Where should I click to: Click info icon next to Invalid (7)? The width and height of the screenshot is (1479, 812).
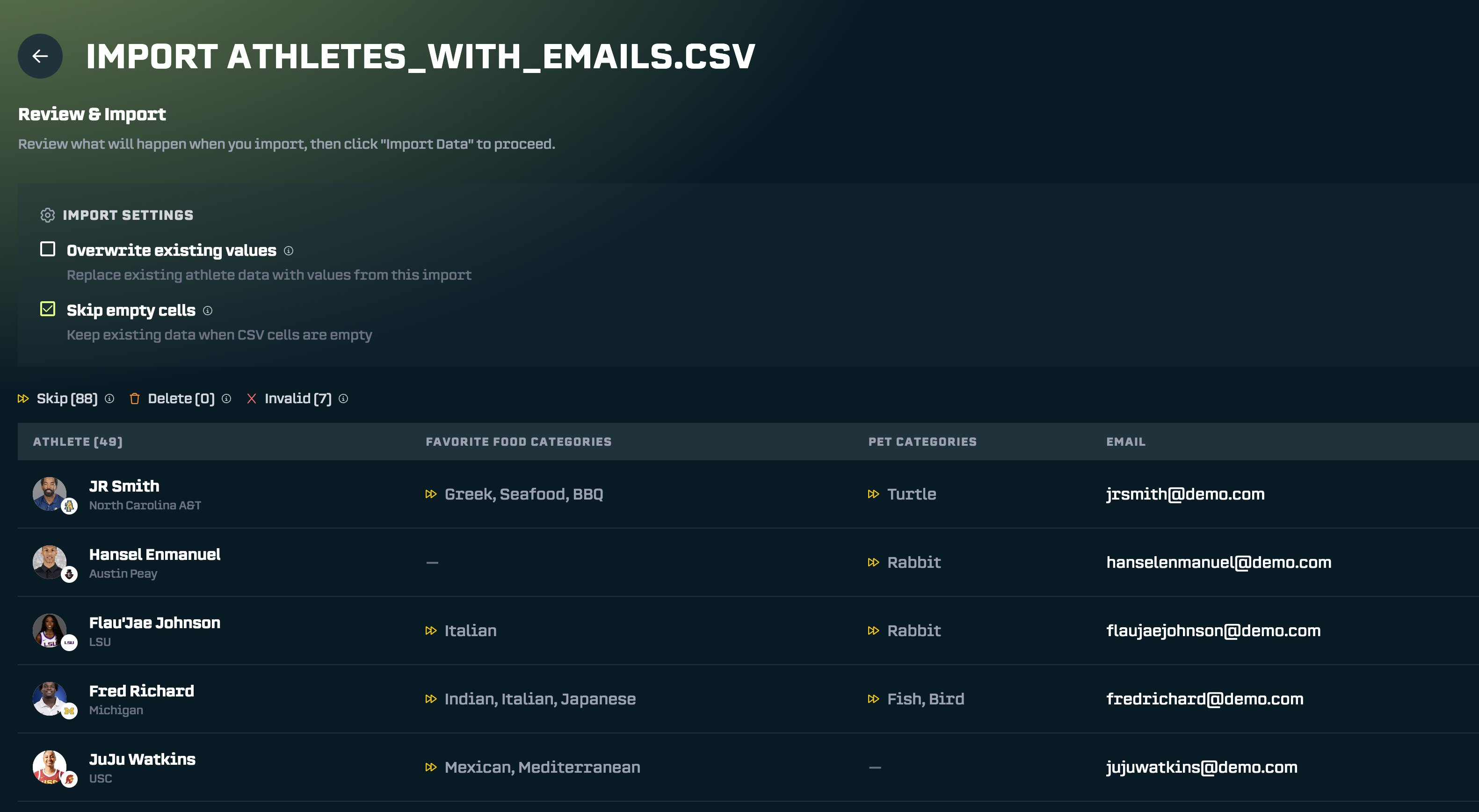pos(343,399)
